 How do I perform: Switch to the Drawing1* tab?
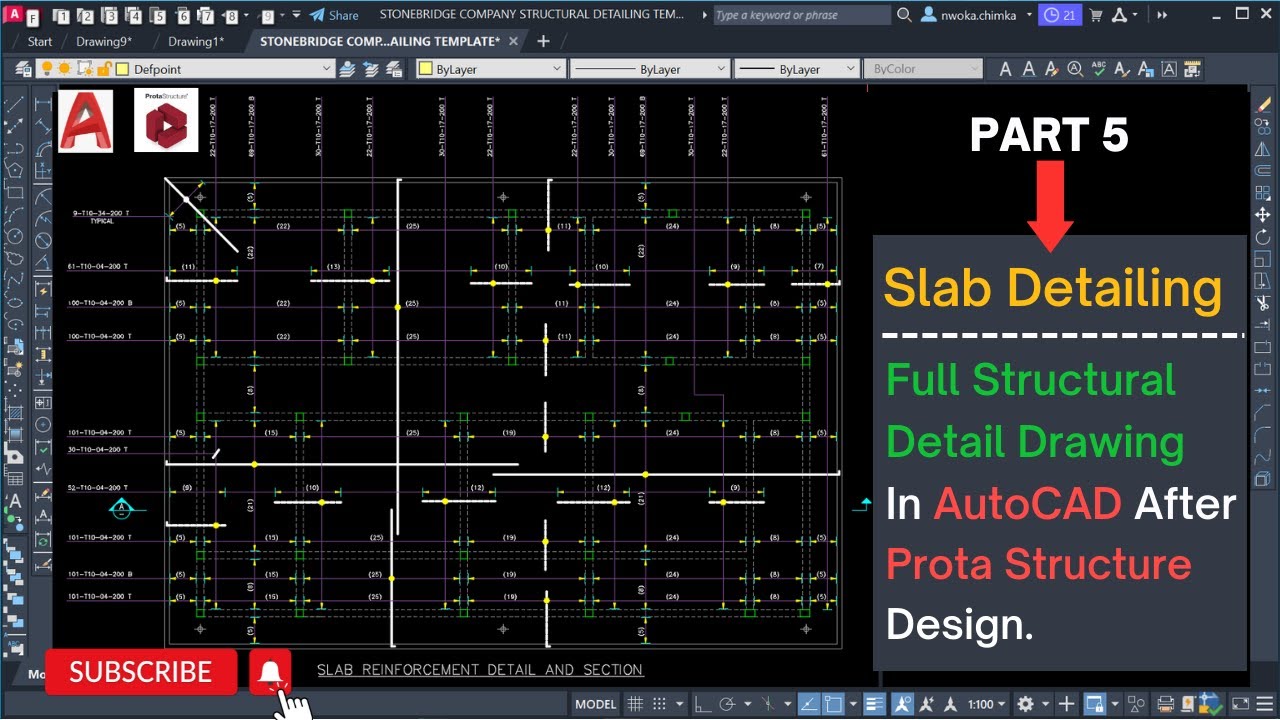(196, 41)
